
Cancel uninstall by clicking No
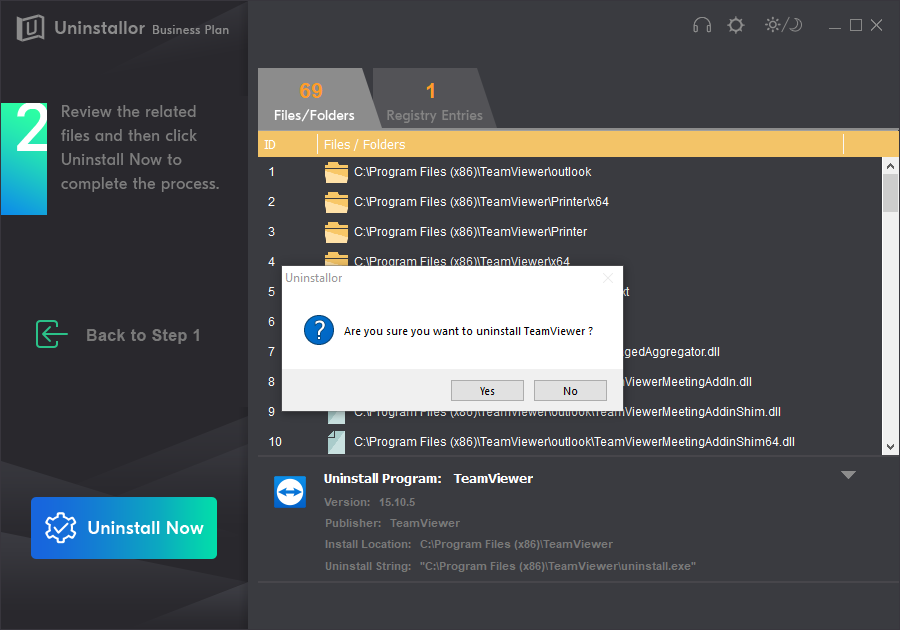click(570, 391)
